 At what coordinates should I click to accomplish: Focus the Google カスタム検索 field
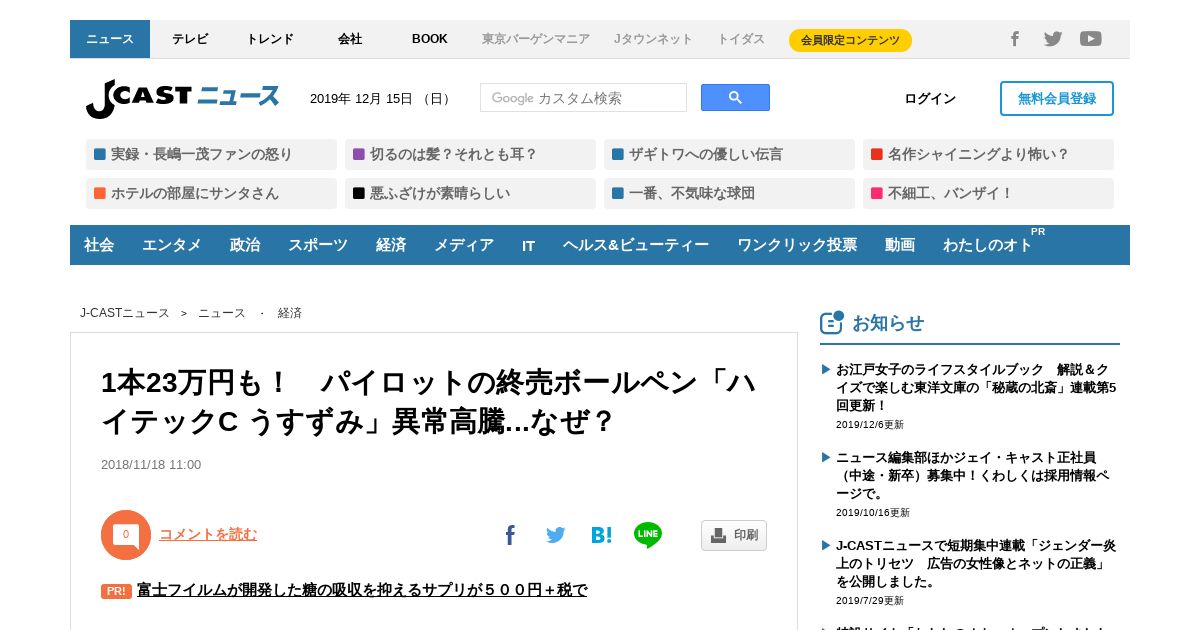(x=583, y=97)
